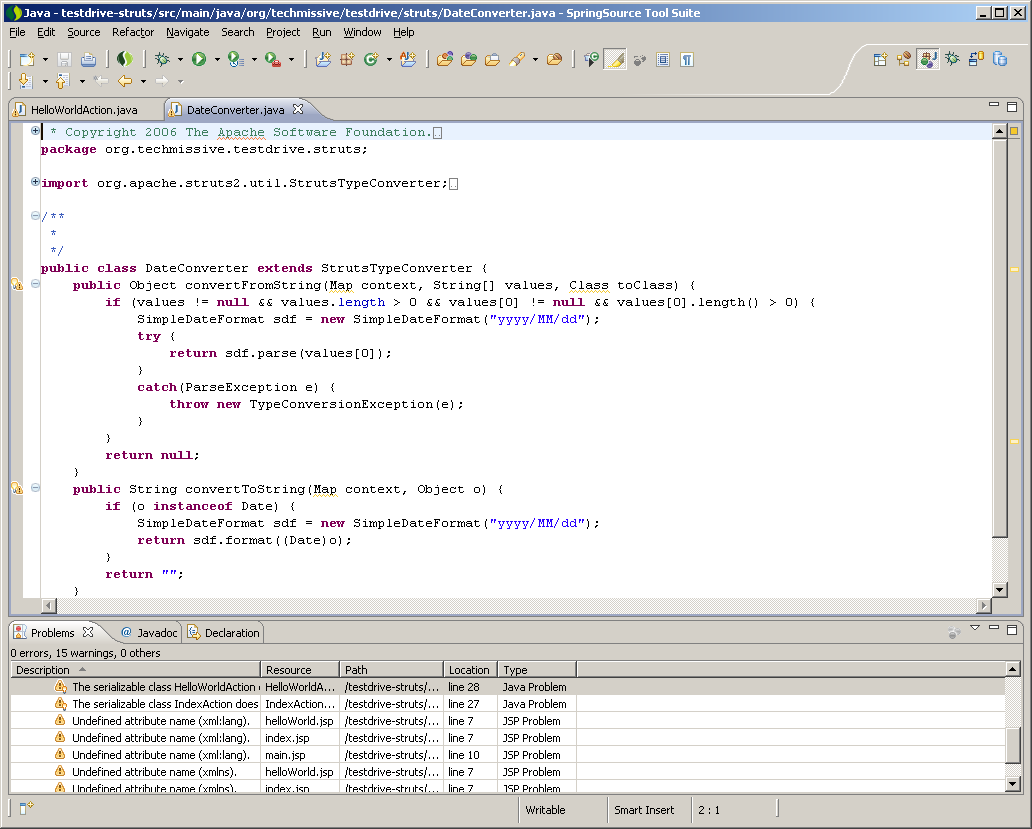Click the New file wizard icon

click(27, 60)
